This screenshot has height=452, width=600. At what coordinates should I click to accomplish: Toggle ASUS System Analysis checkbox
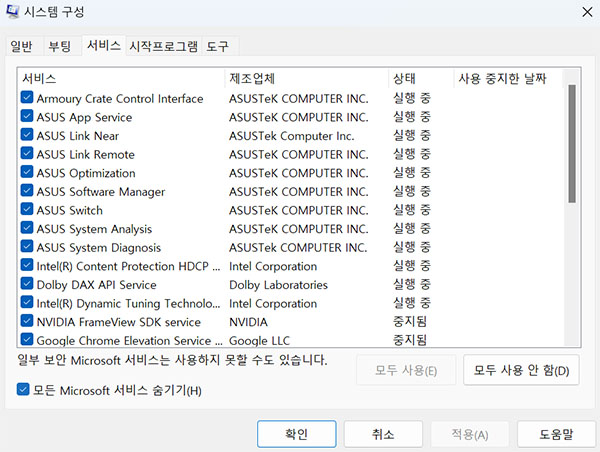pos(27,228)
